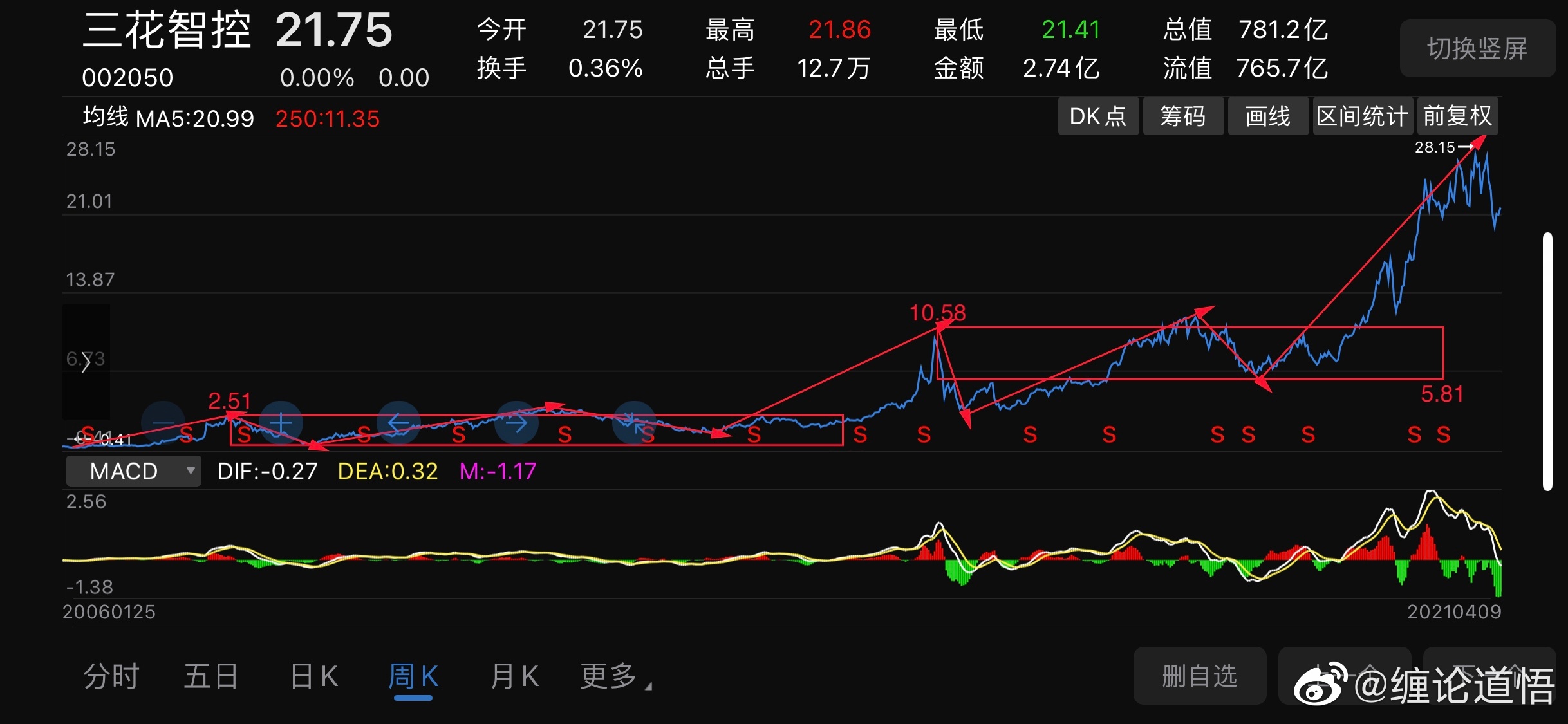Zoom out chart with minus circle icon
Image resolution: width=1568 pixels, height=724 pixels.
163,423
